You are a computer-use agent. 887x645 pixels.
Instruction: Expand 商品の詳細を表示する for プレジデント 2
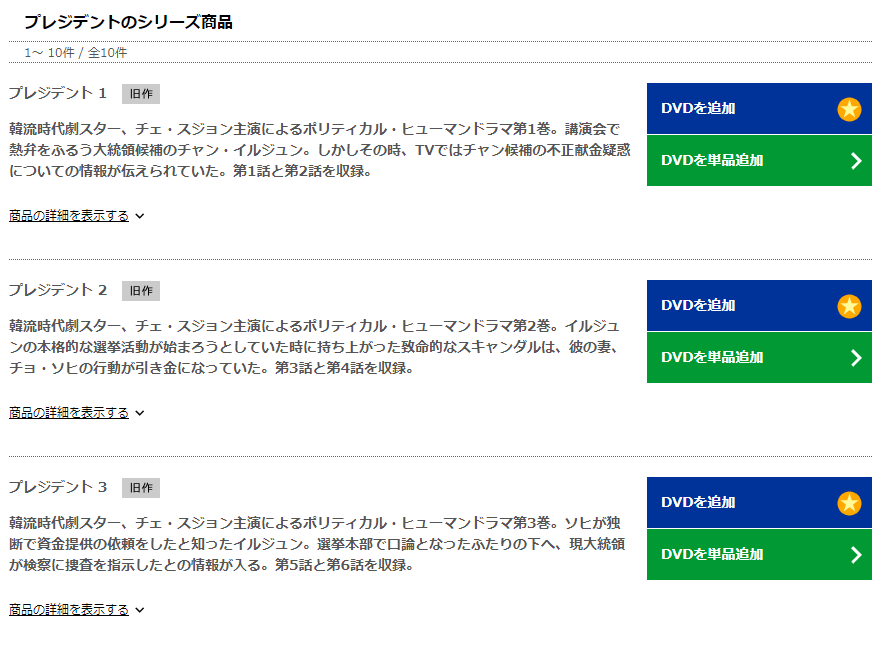click(x=76, y=412)
